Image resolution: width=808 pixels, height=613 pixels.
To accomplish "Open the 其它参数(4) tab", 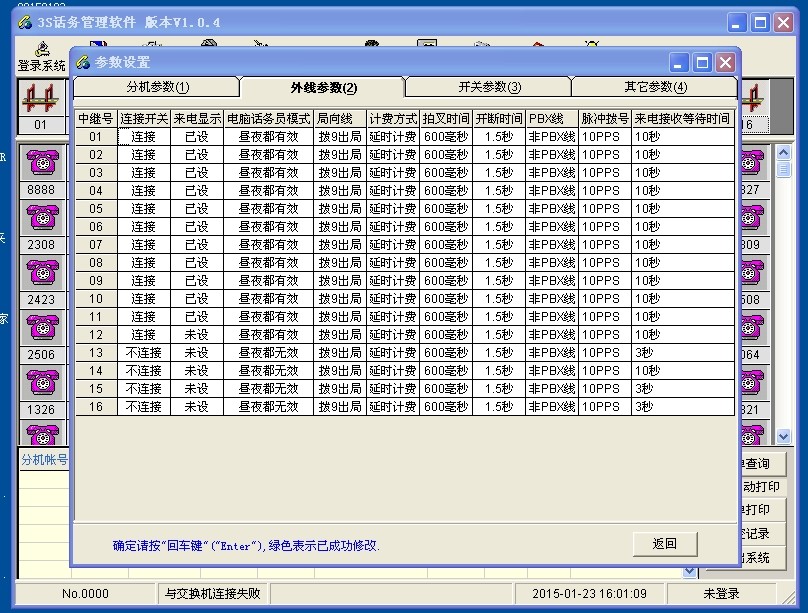I will point(655,87).
